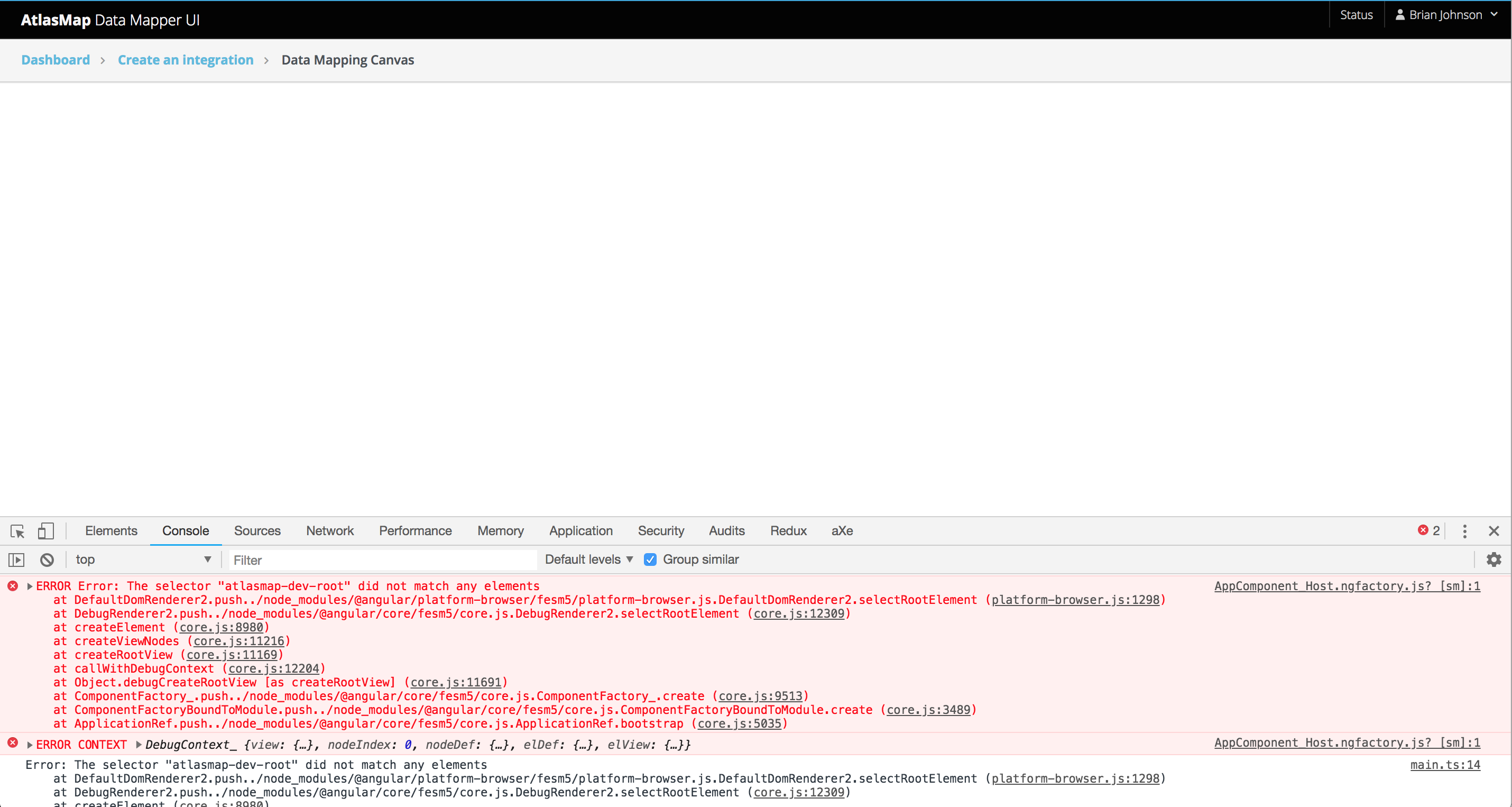Click inside the console Filter field
This screenshot has height=807, width=1512.
pos(382,560)
